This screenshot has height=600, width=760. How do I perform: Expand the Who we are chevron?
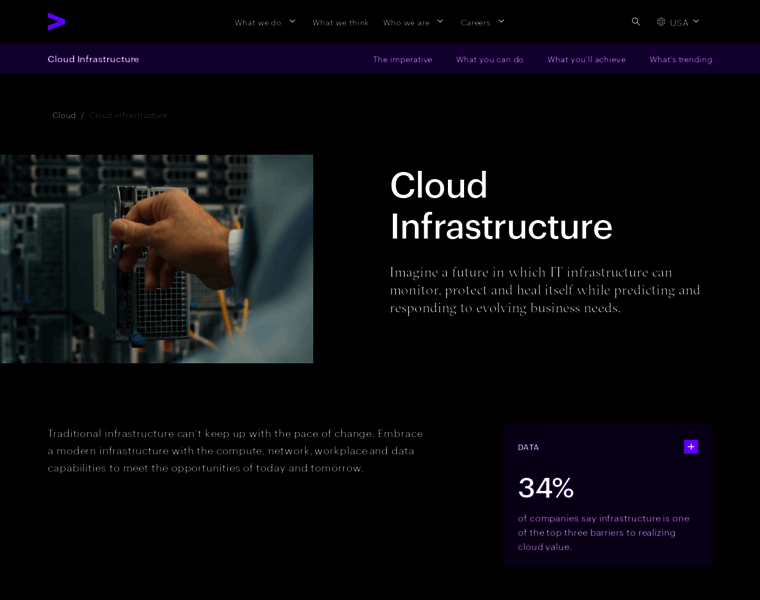[440, 21]
